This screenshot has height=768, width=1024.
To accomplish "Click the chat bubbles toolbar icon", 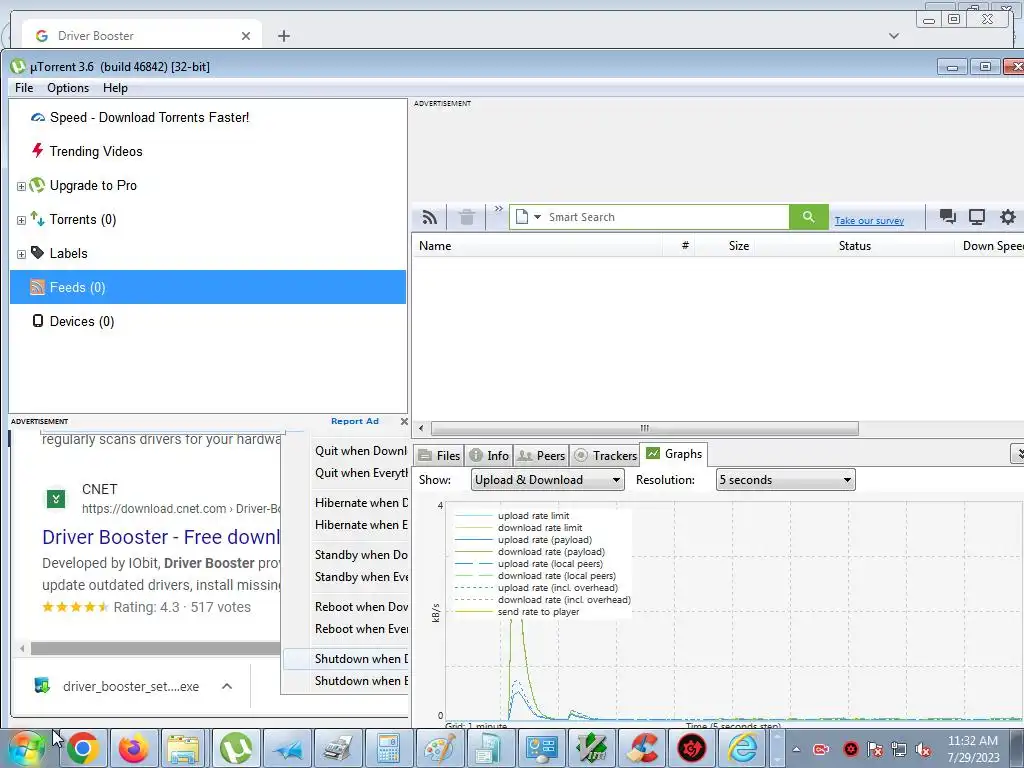I will pyautogui.click(x=948, y=217).
